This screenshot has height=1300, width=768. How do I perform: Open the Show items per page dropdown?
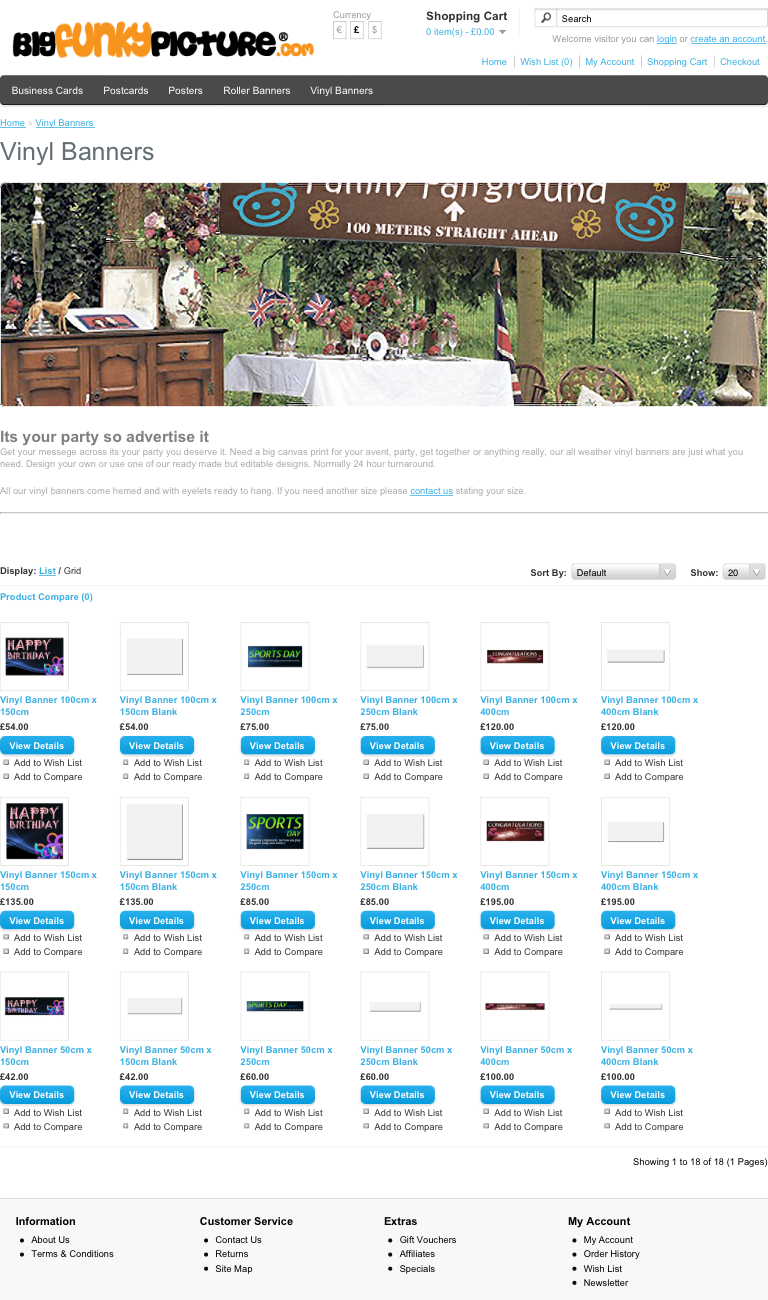pyautogui.click(x=744, y=573)
